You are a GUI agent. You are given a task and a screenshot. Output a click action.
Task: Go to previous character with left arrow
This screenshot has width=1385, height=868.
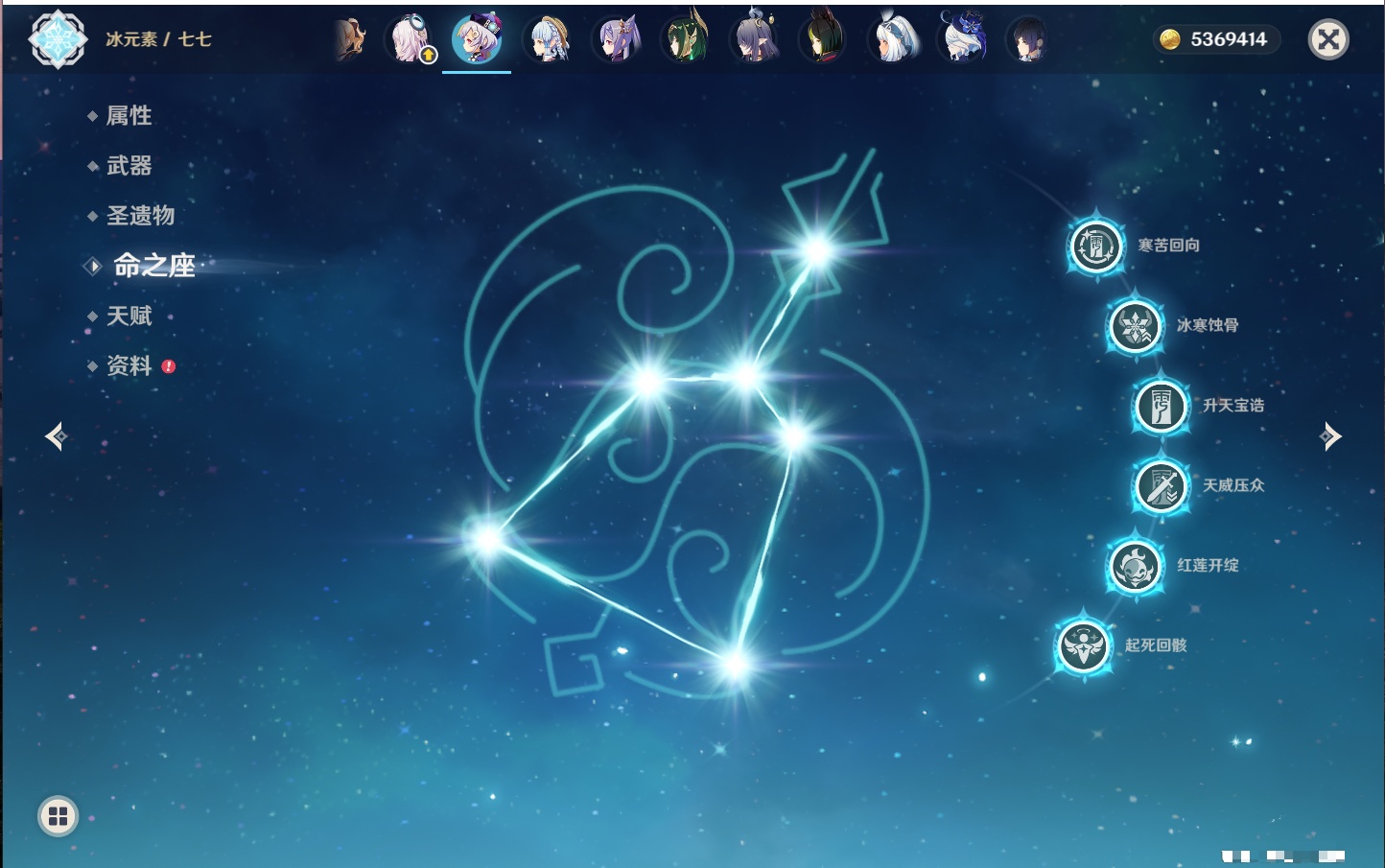pos(56,436)
